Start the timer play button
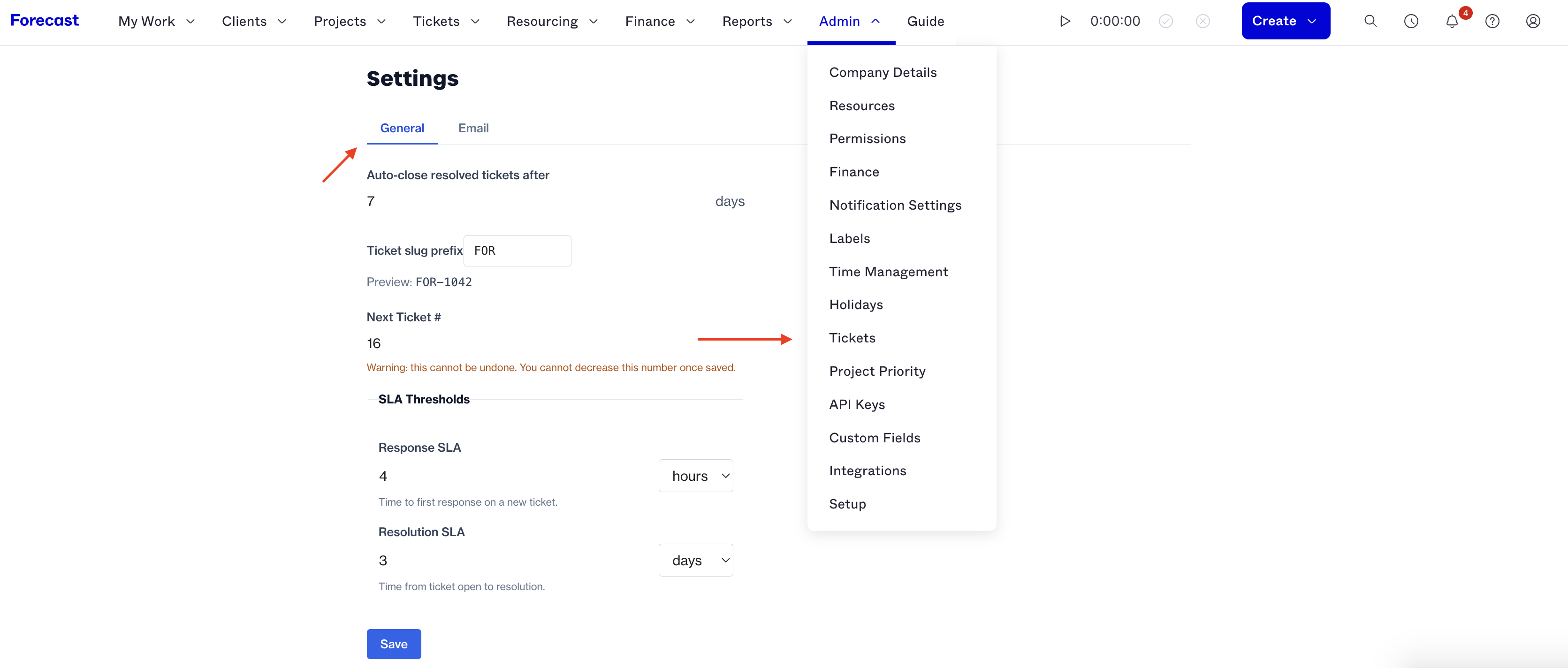The image size is (1568, 668). pyautogui.click(x=1065, y=21)
